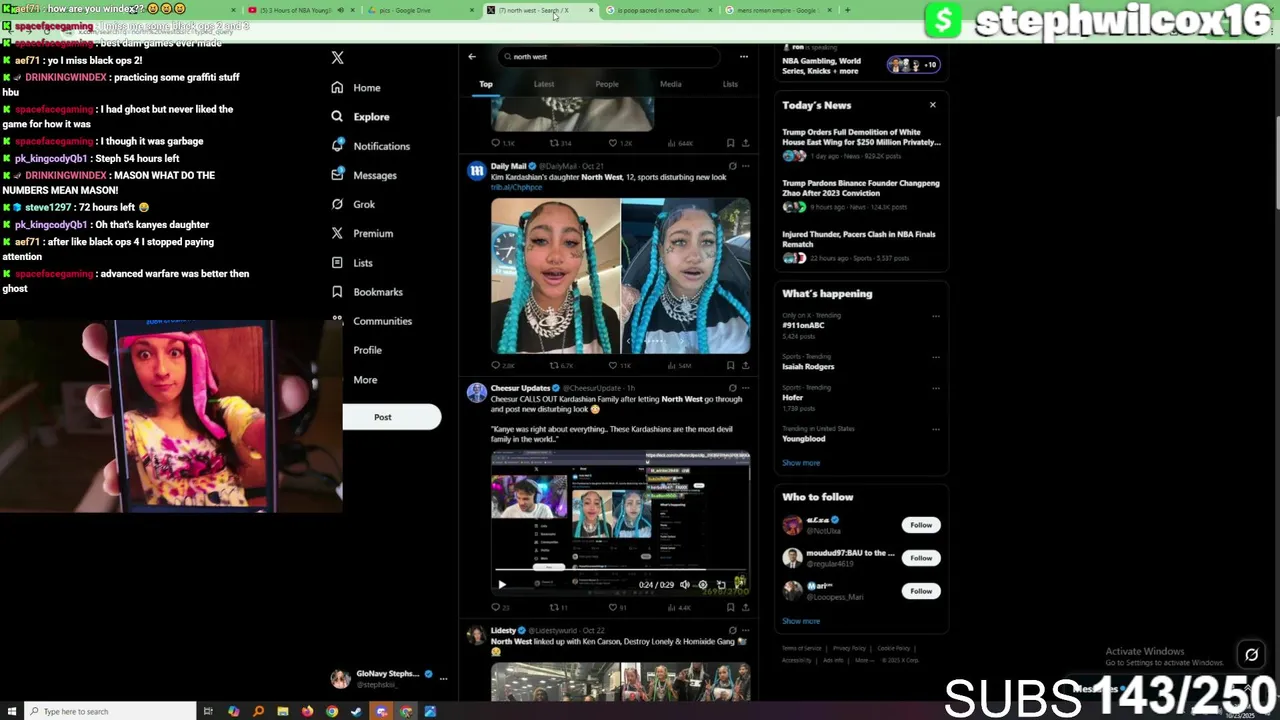Screen dimensions: 1280x720
Task: Bookmark the Cheesur Updates post
Action: pos(730,607)
